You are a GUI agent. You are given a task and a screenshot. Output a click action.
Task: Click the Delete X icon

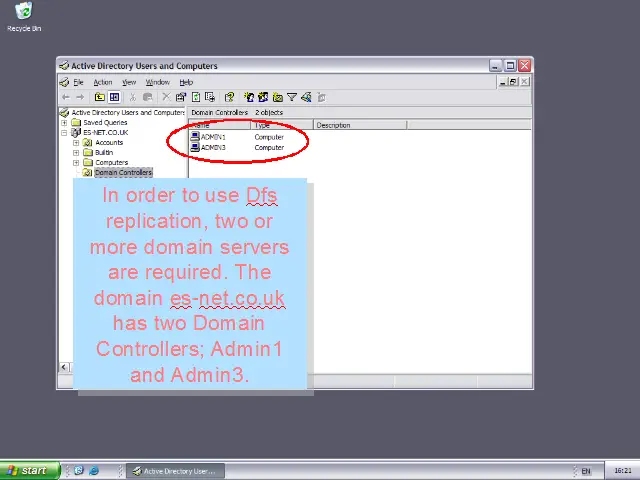pyautogui.click(x=166, y=97)
